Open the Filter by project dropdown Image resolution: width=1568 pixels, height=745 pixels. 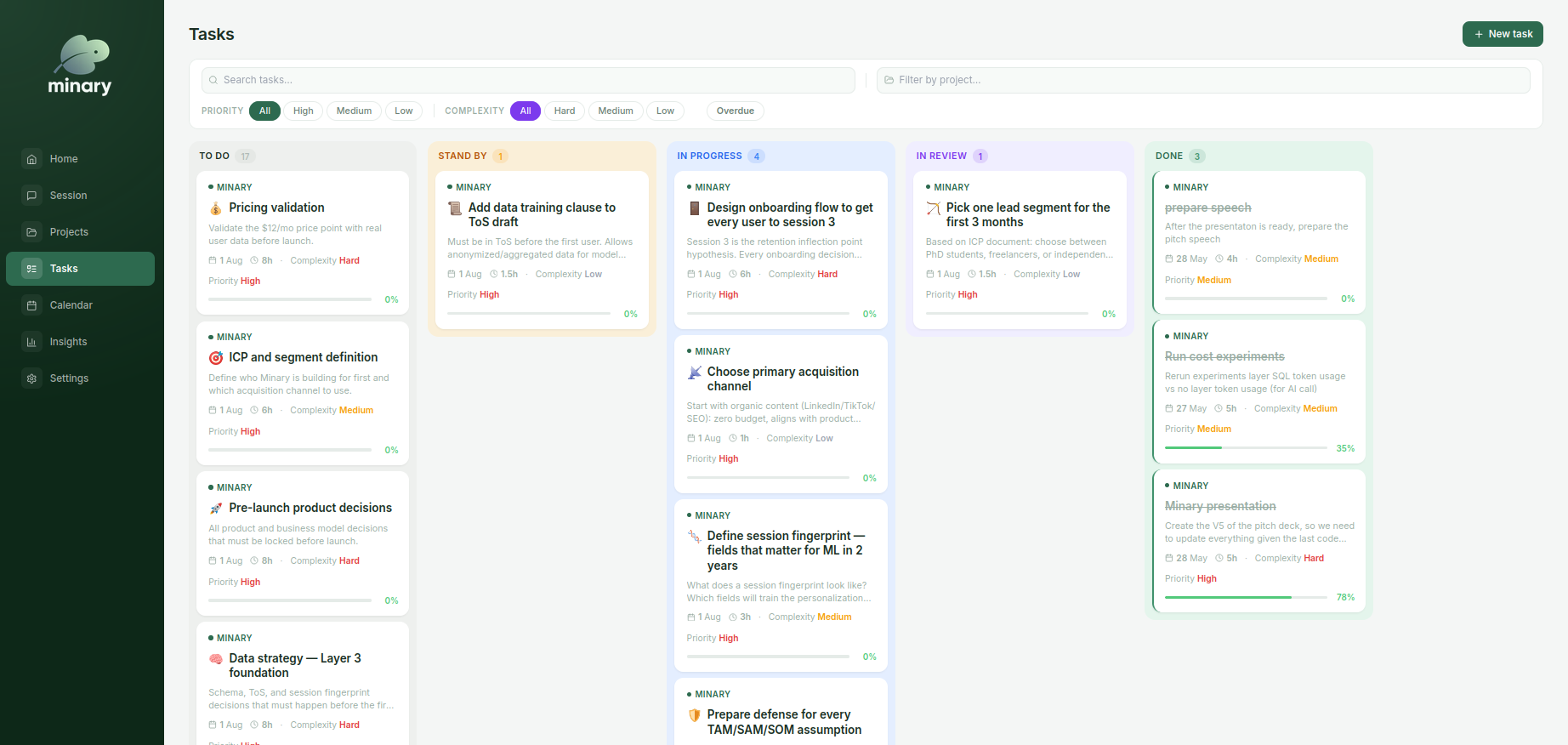click(1203, 80)
